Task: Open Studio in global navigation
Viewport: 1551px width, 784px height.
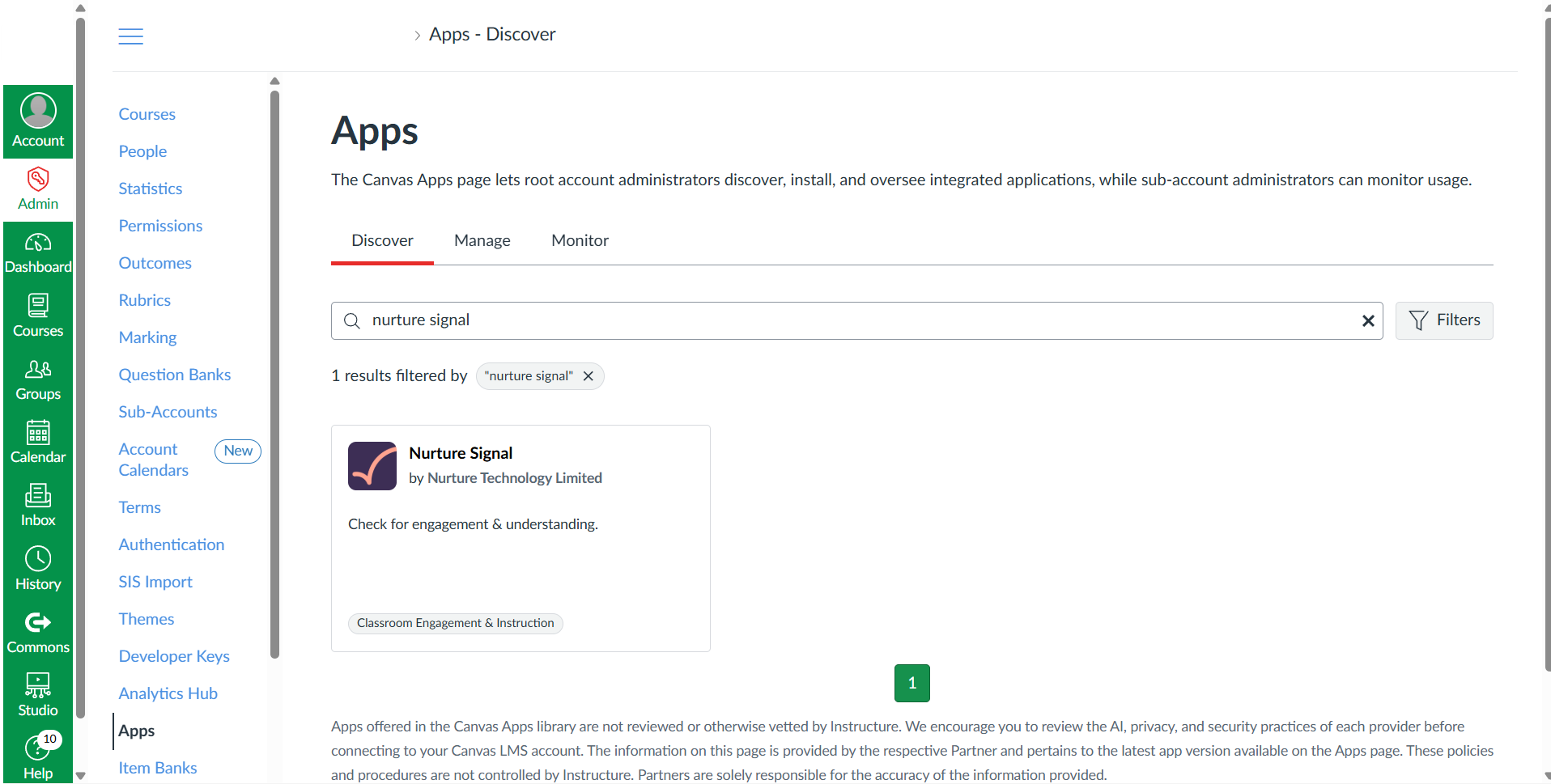Action: tap(38, 695)
